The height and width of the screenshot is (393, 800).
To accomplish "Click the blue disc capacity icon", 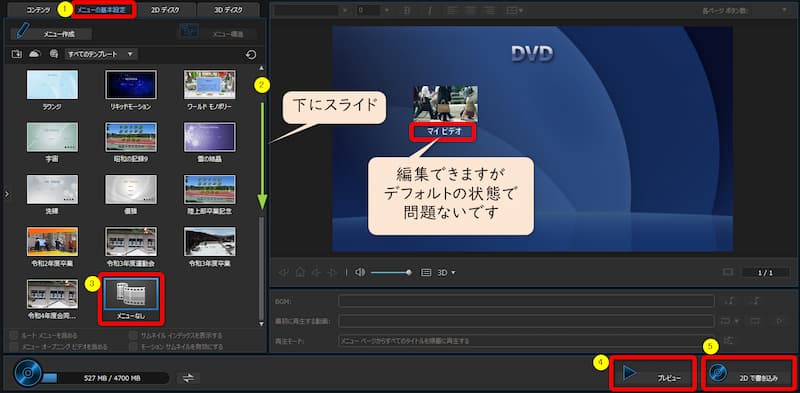I will (27, 374).
